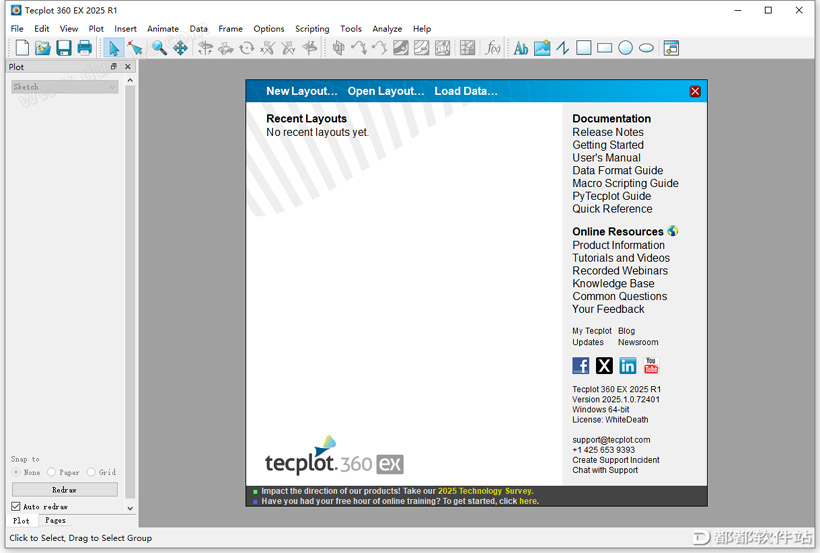Select the Insert Image tool
820x553 pixels.
point(542,48)
